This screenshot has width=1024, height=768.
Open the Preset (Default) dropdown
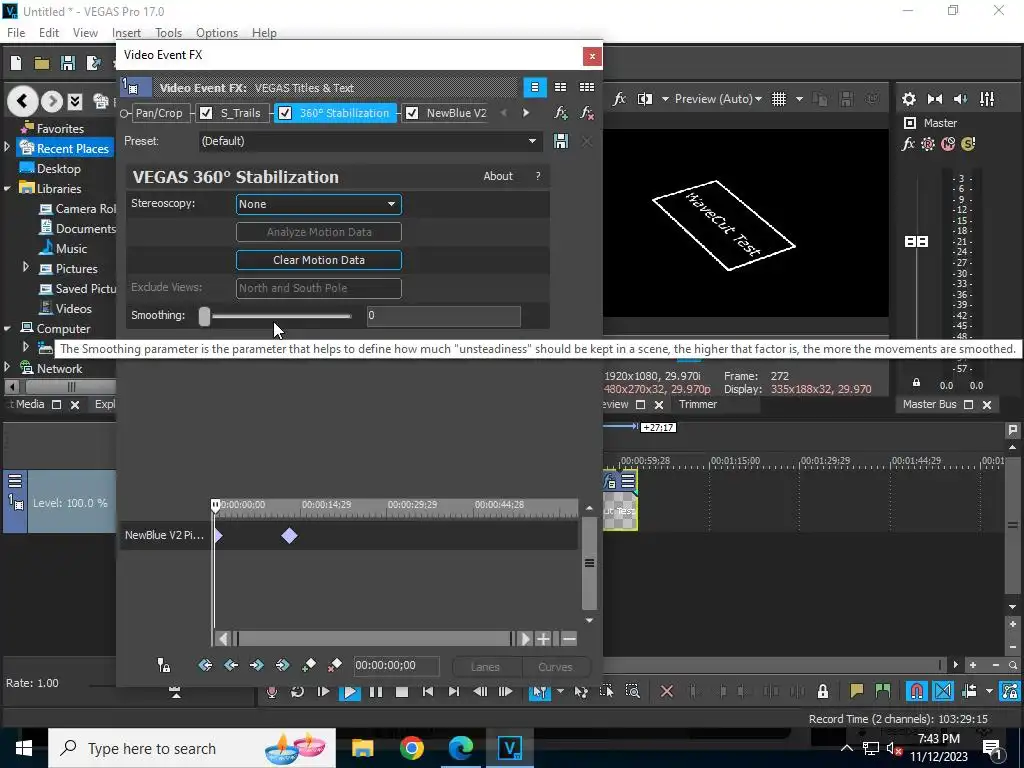370,141
